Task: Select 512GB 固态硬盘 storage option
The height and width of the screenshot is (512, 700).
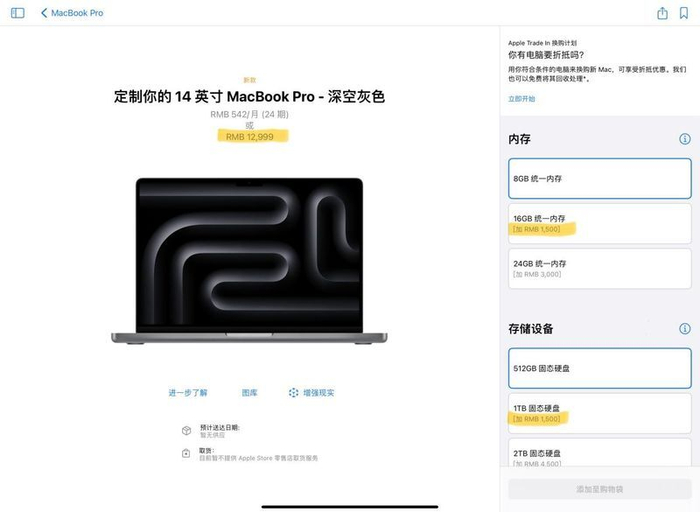Action: (x=600, y=368)
